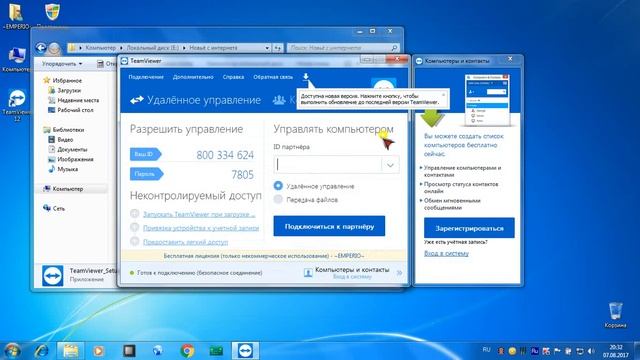Click the update download arrow icon in TeamViewer

tap(306, 76)
